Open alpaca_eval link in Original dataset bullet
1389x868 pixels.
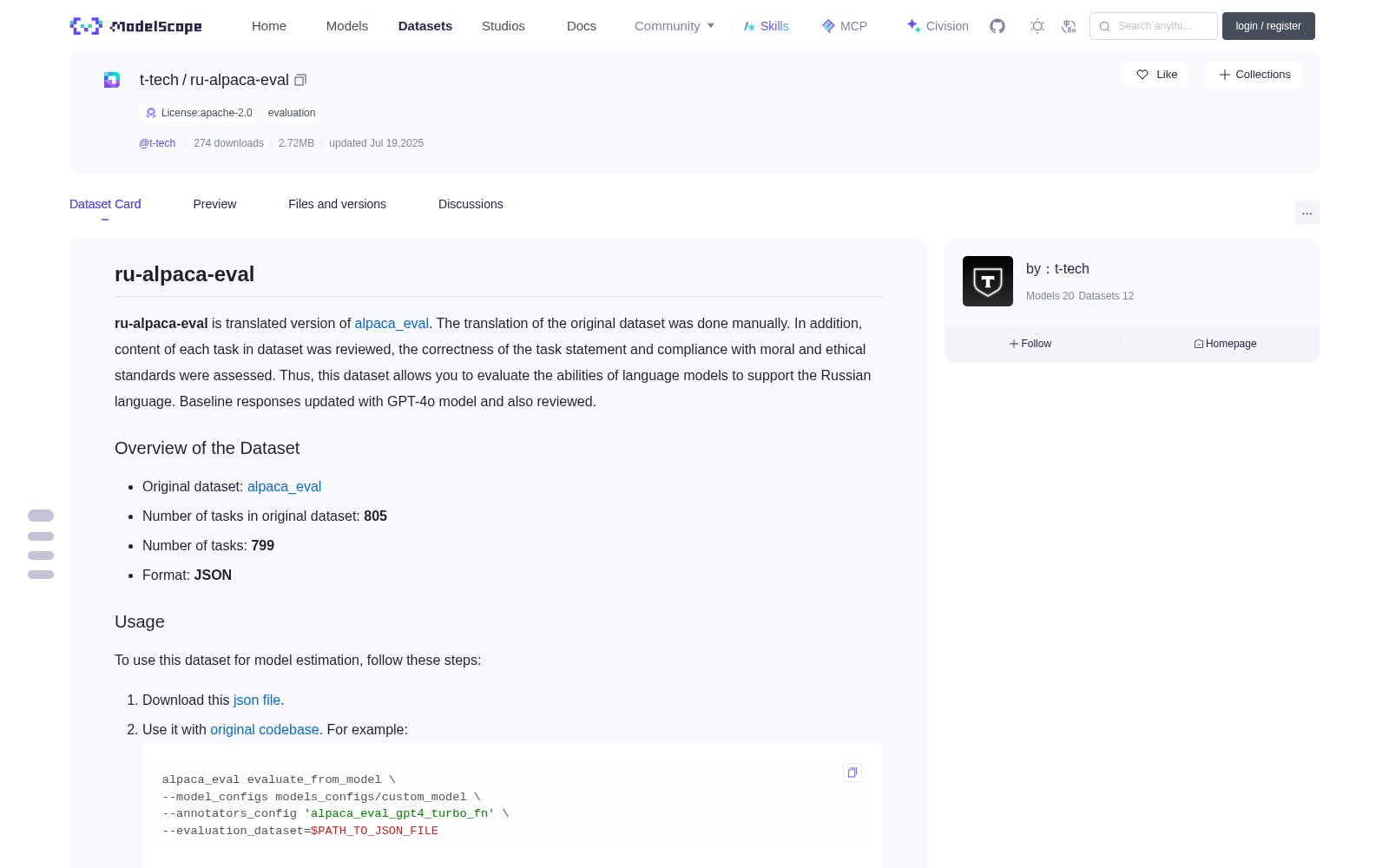pyautogui.click(x=284, y=486)
